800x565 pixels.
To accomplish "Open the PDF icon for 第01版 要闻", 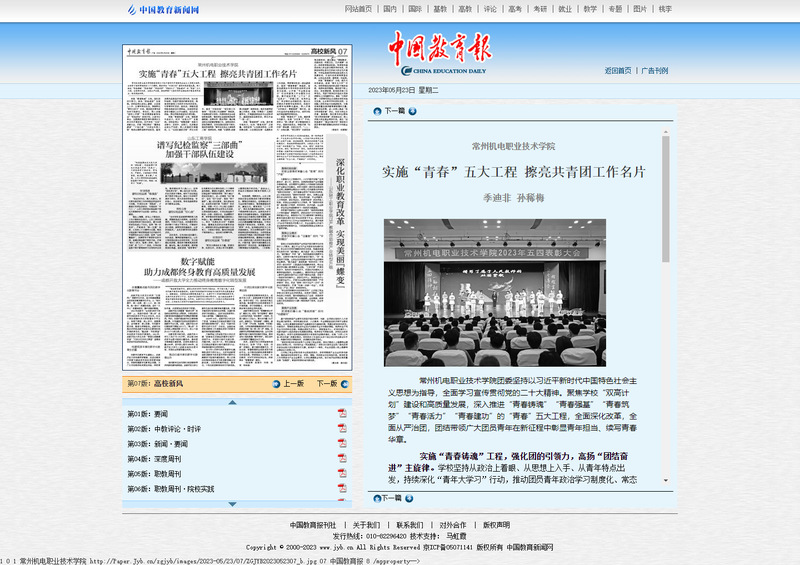I will coord(342,413).
